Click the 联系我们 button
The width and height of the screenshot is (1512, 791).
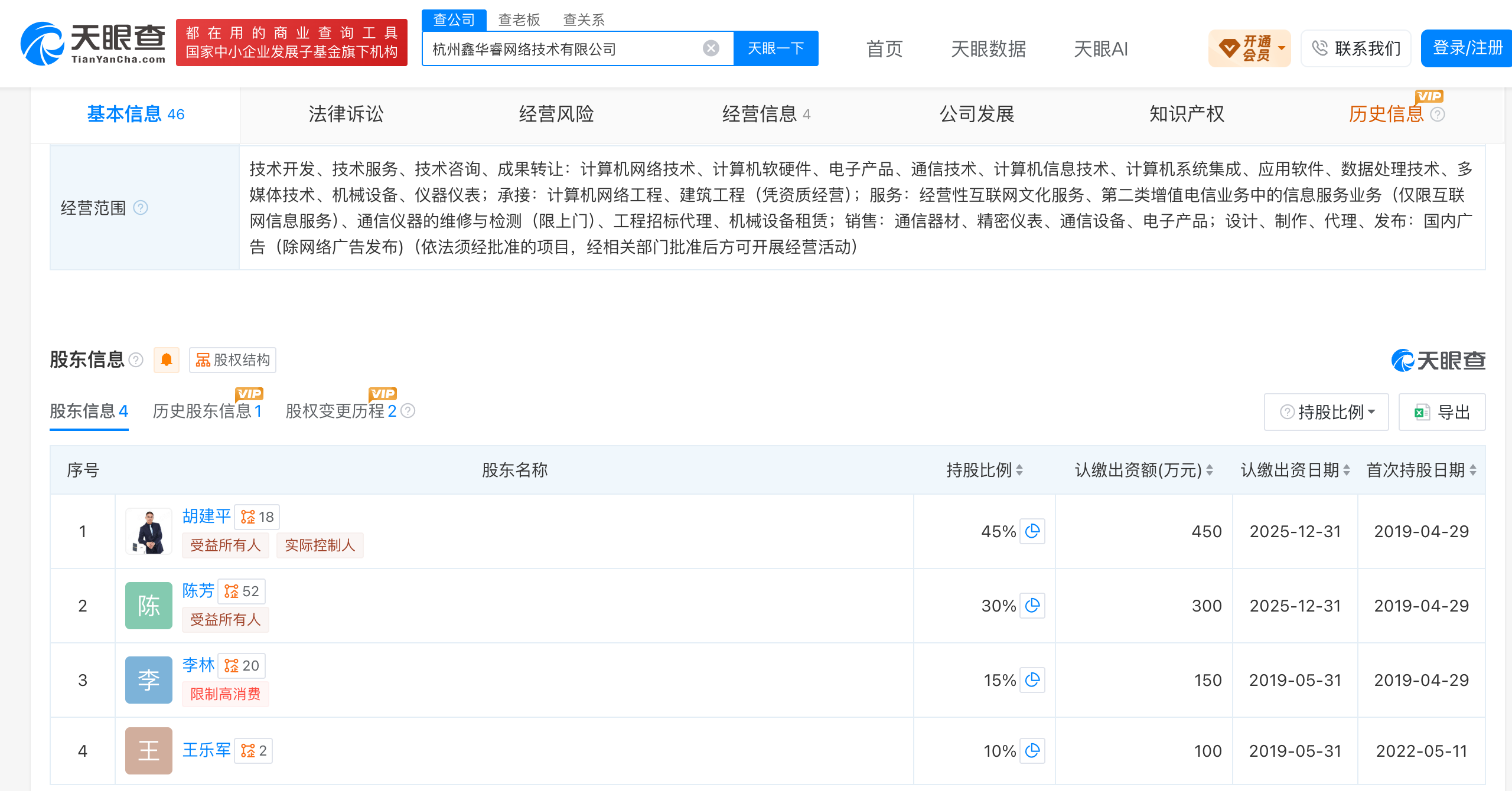click(x=1356, y=48)
